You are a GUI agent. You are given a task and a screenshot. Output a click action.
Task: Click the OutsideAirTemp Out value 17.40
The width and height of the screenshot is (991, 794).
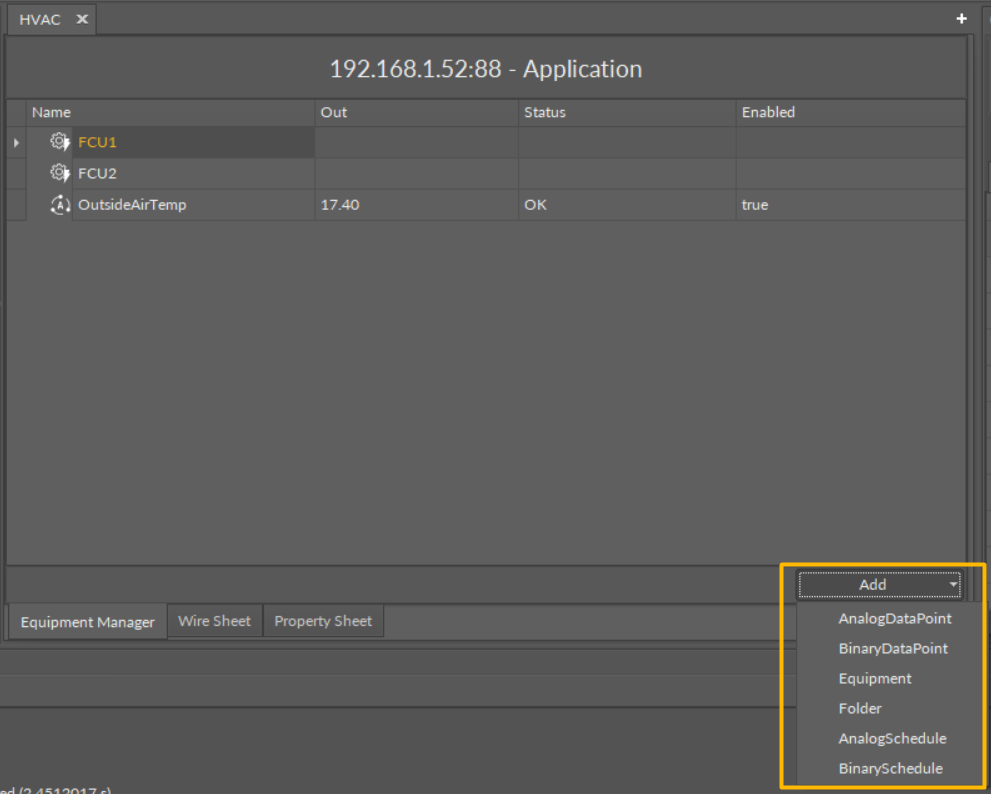(340, 205)
